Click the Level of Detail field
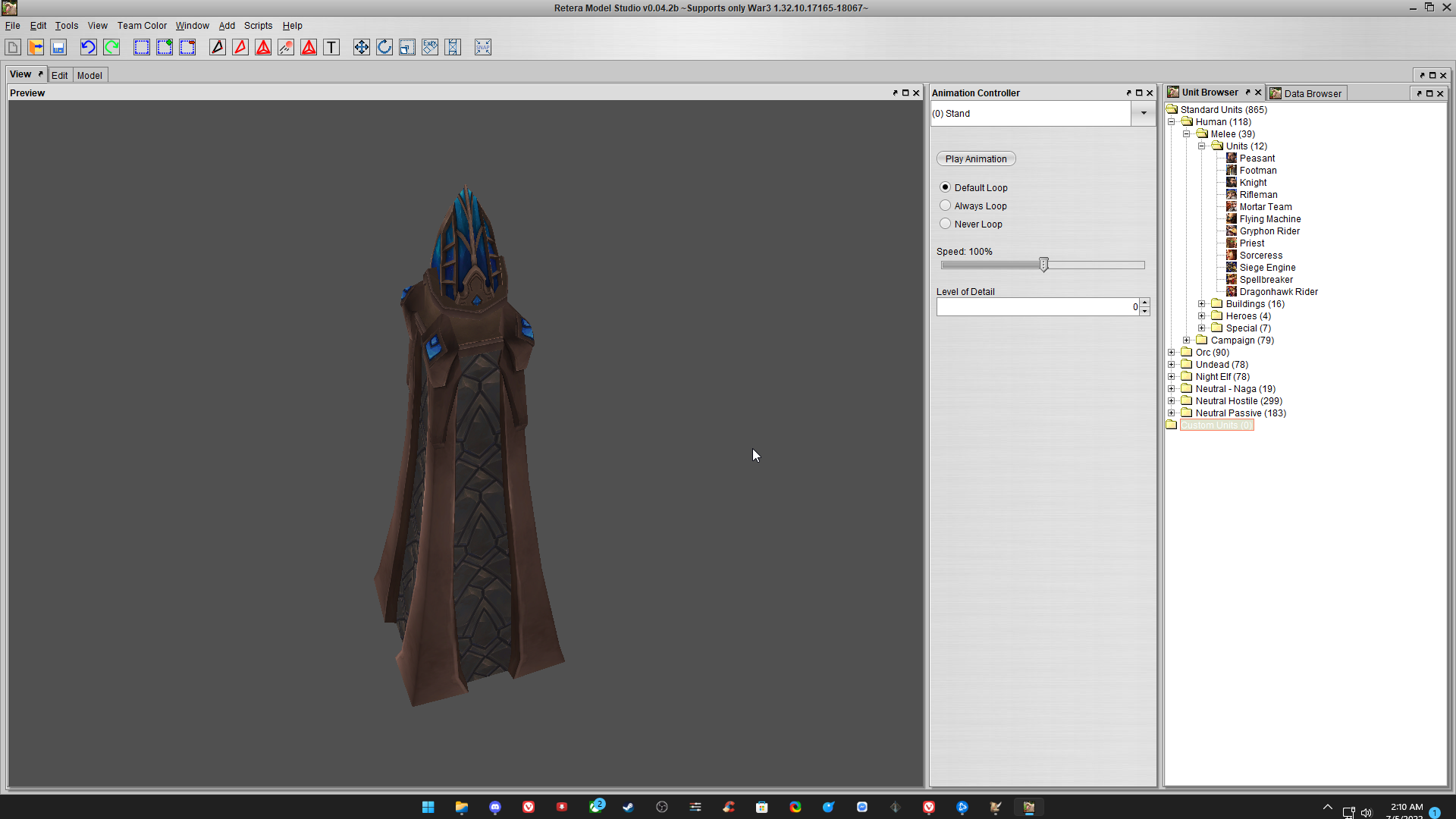The width and height of the screenshot is (1456, 819). (1037, 306)
